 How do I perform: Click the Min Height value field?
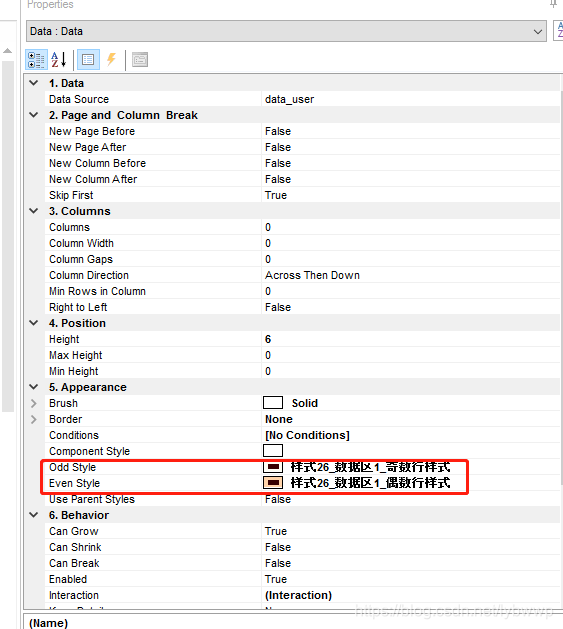[411, 371]
